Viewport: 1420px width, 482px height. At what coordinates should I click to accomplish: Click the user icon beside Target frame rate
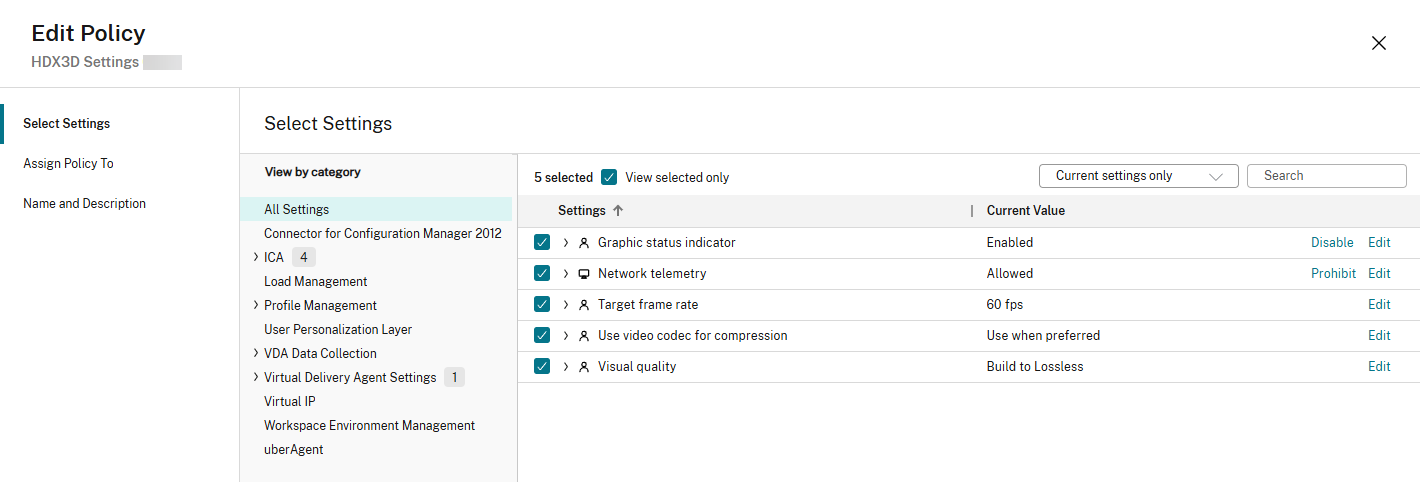584,305
